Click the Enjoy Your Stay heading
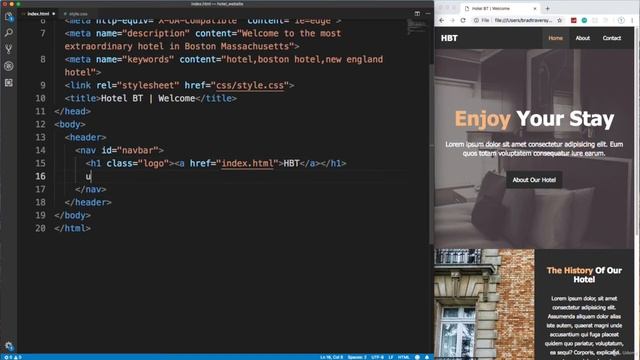 pyautogui.click(x=534, y=119)
